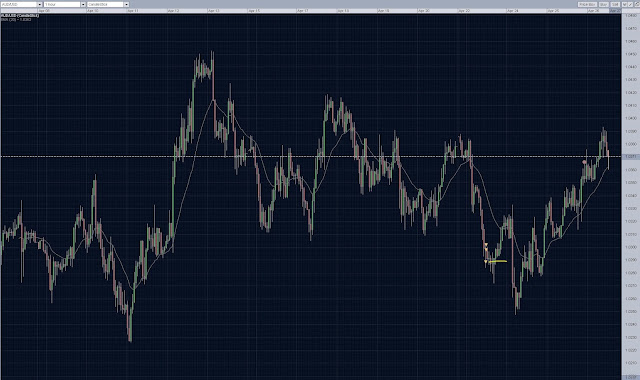Click the Price Box button
640x380 pixels.
(587, 4)
